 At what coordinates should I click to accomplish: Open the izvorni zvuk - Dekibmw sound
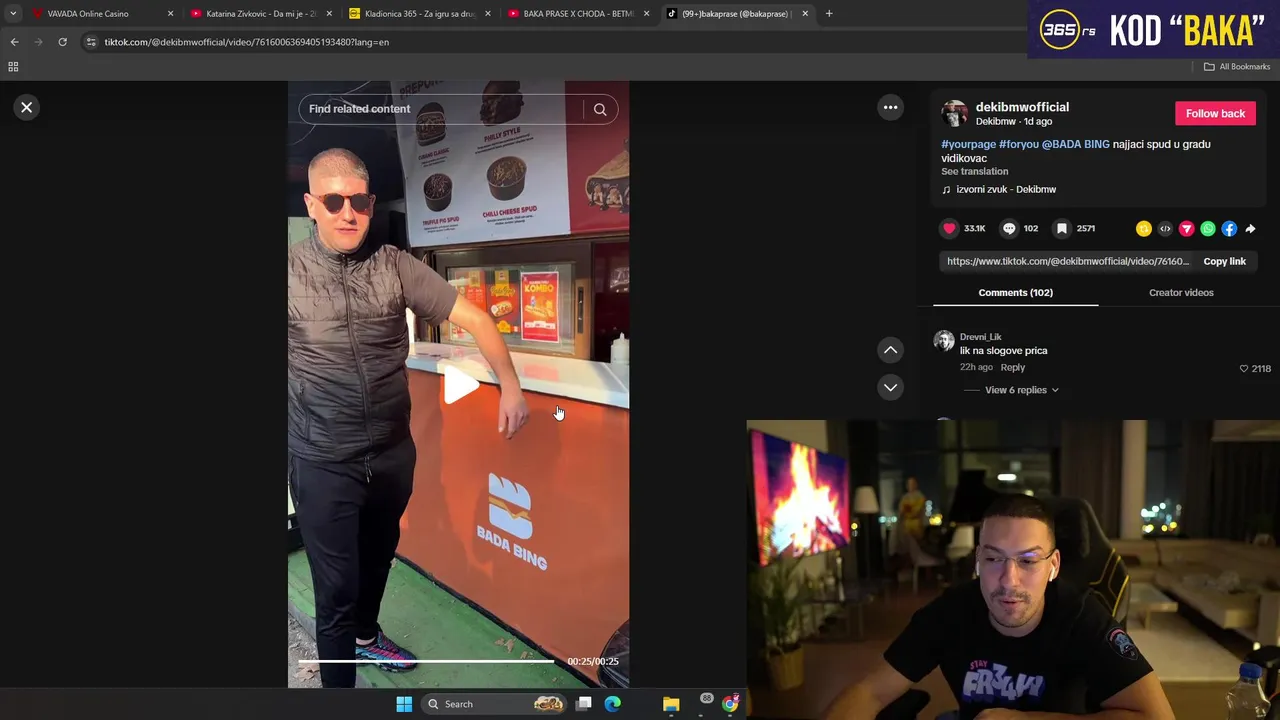click(1005, 189)
